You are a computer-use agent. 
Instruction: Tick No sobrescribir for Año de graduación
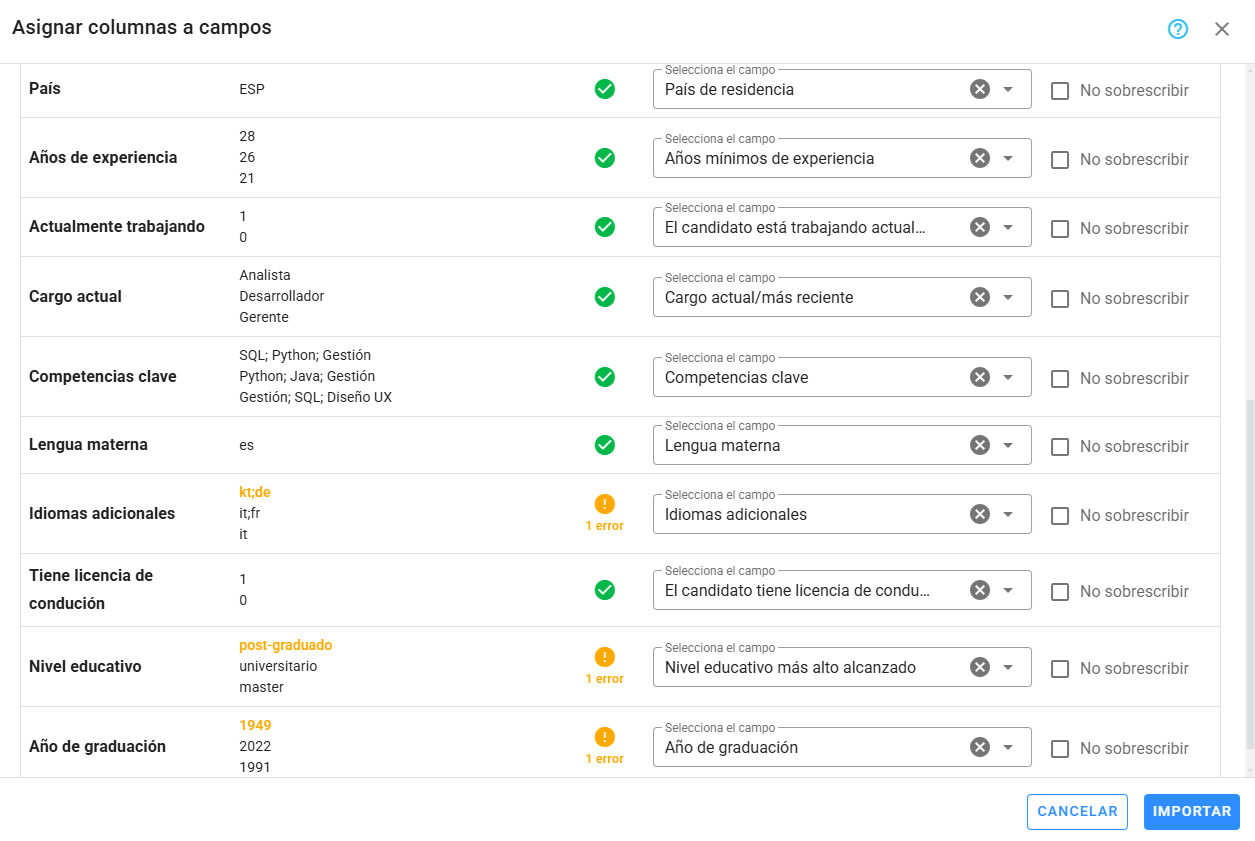[1060, 749]
